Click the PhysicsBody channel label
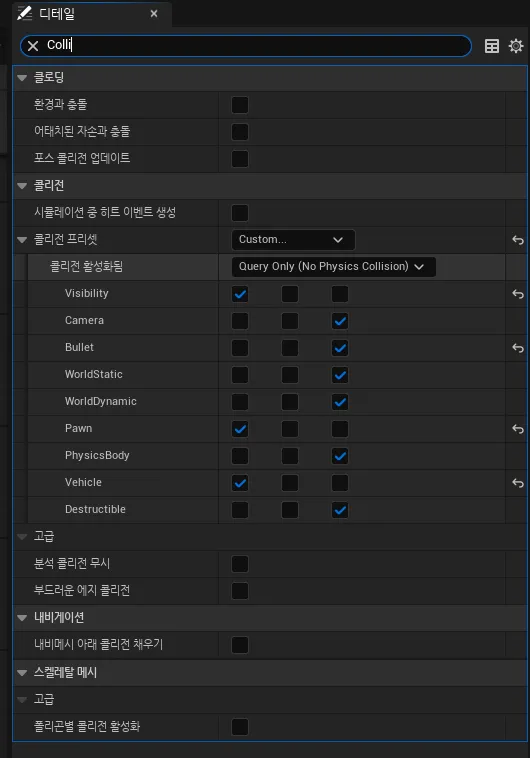The height and width of the screenshot is (758, 530). click(97, 455)
